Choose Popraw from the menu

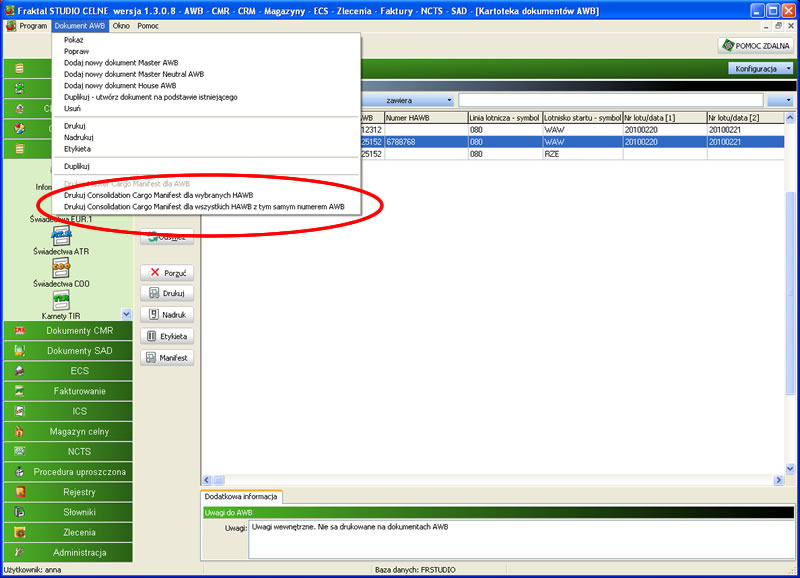tap(207, 51)
